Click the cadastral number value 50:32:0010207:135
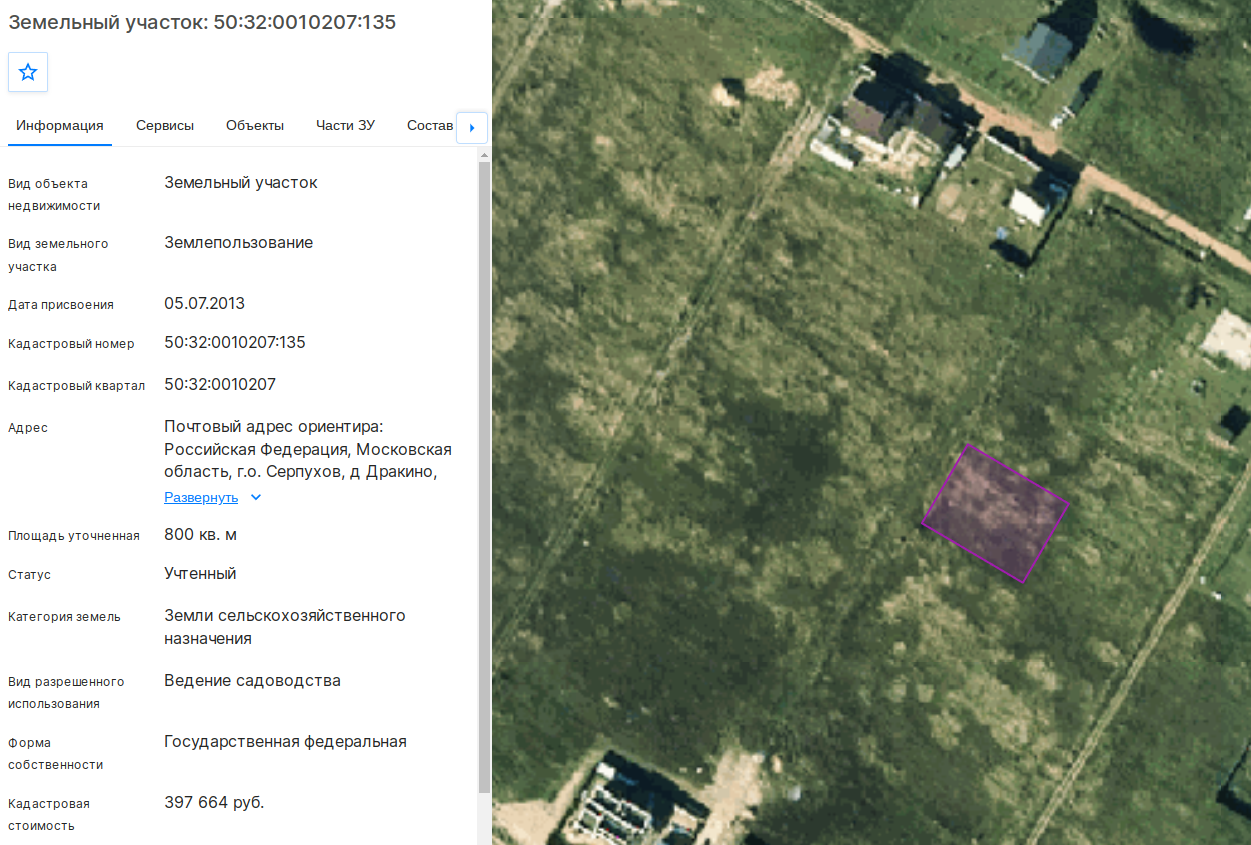 click(235, 342)
